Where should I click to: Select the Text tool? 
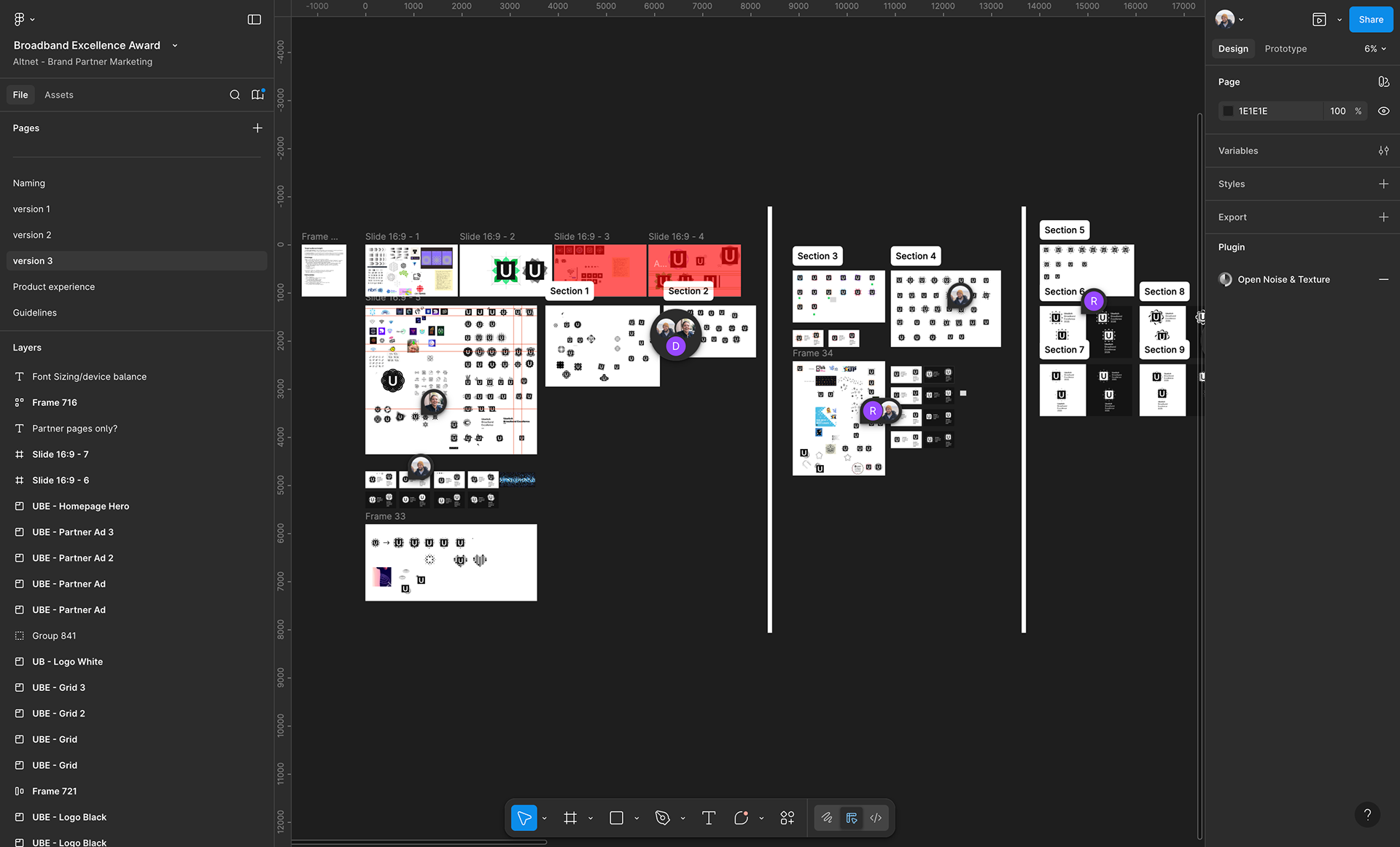708,818
